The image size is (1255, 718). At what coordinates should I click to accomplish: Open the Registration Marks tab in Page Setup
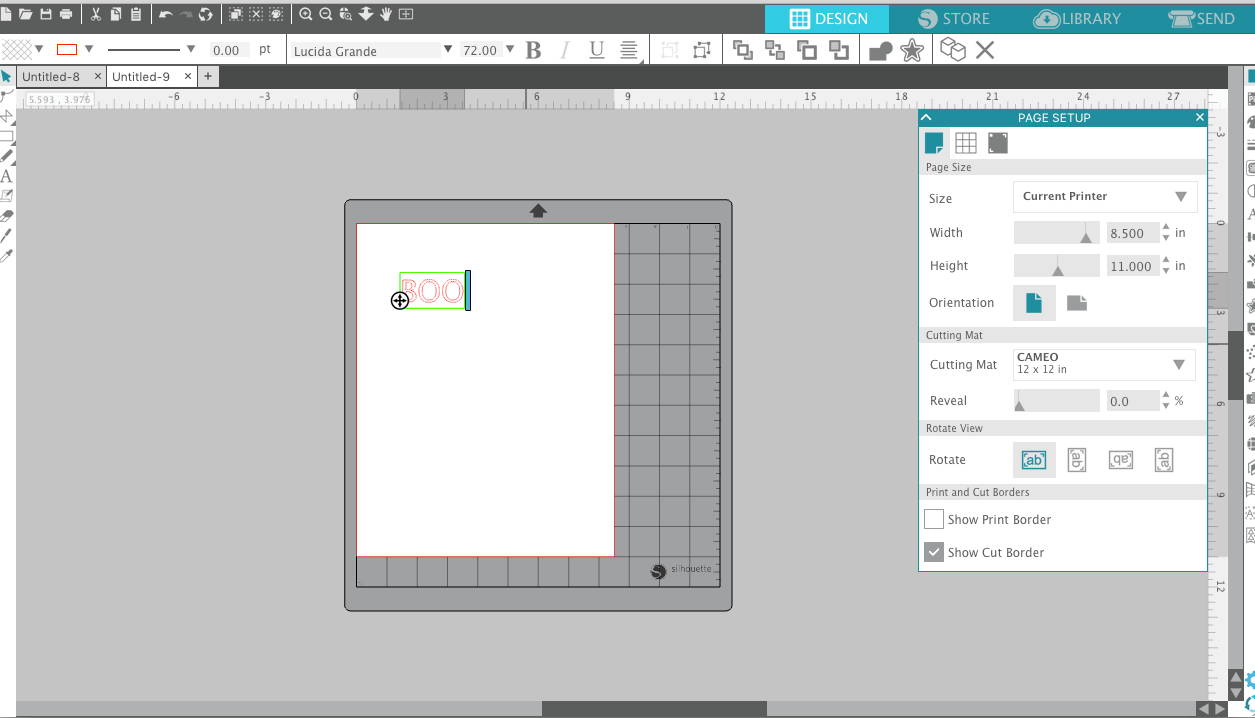point(998,143)
